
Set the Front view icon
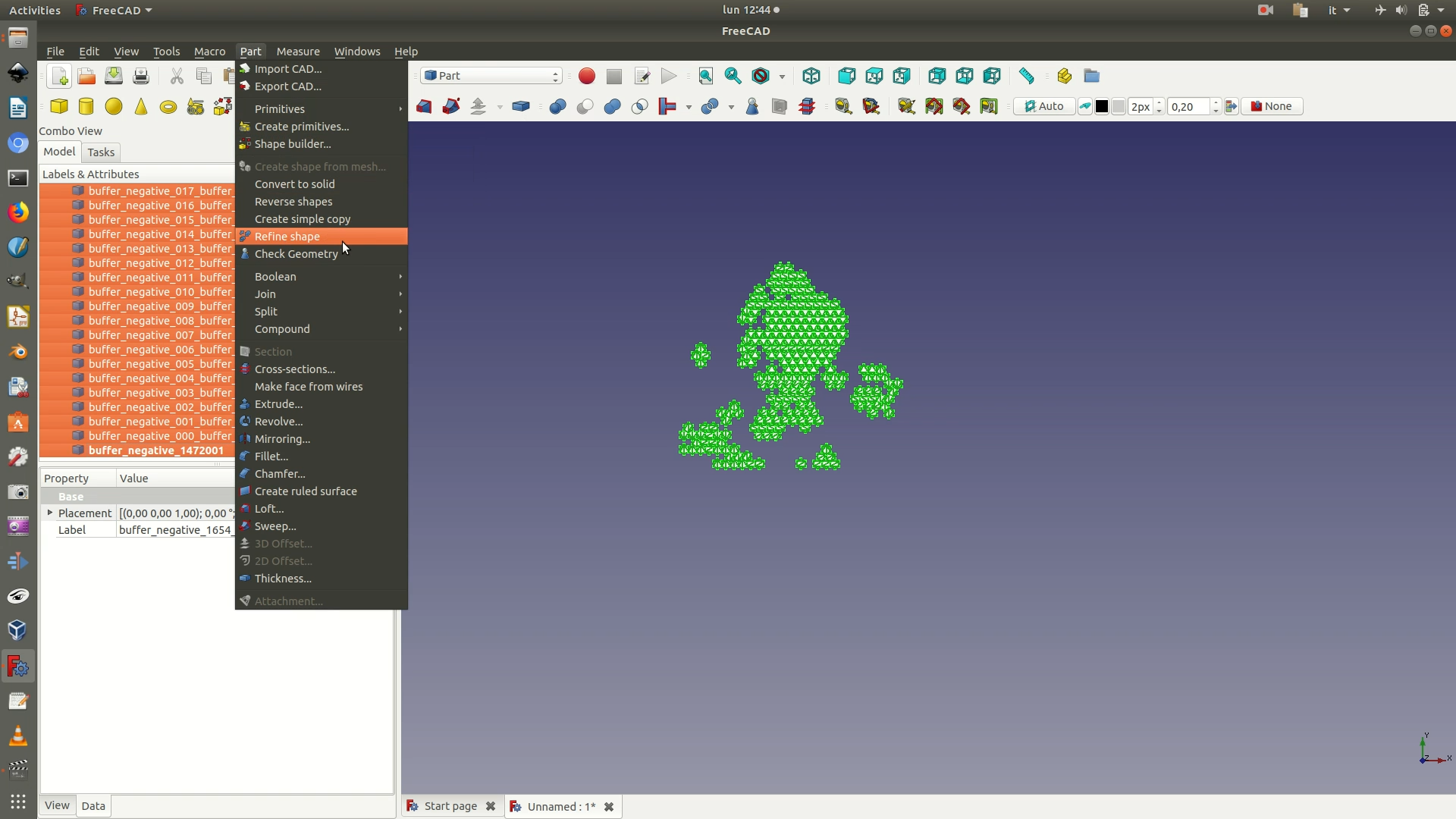coord(847,76)
